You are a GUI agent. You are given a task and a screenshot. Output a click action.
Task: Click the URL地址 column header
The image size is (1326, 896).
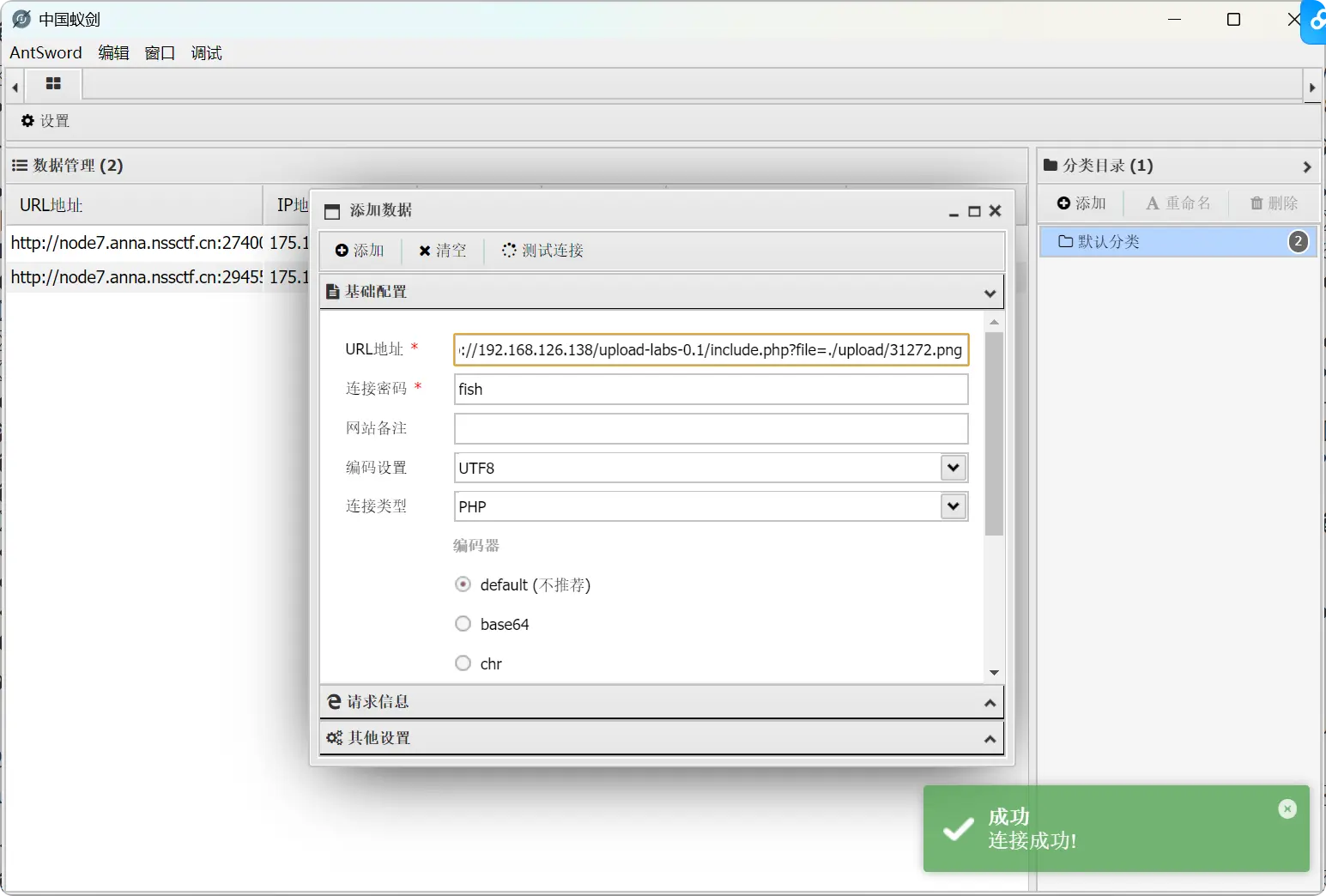pyautogui.click(x=135, y=205)
